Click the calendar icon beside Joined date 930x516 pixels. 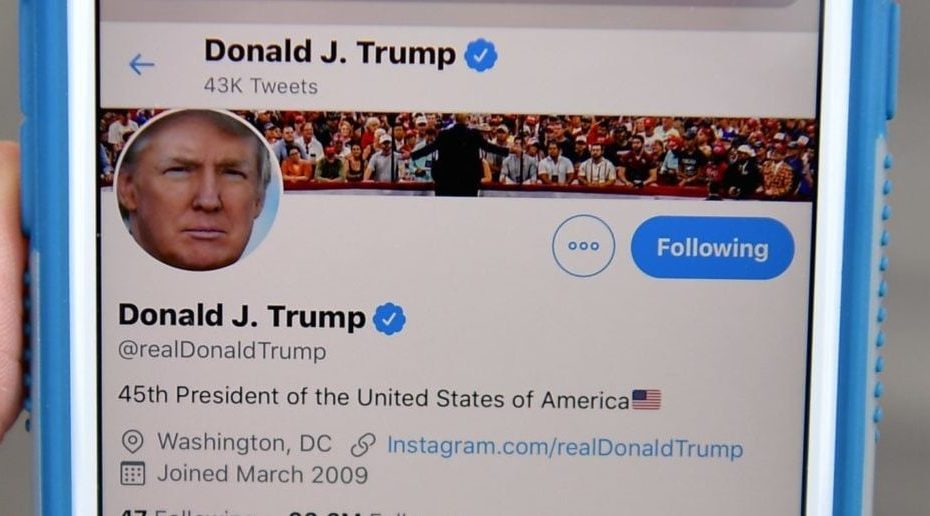coord(132,473)
